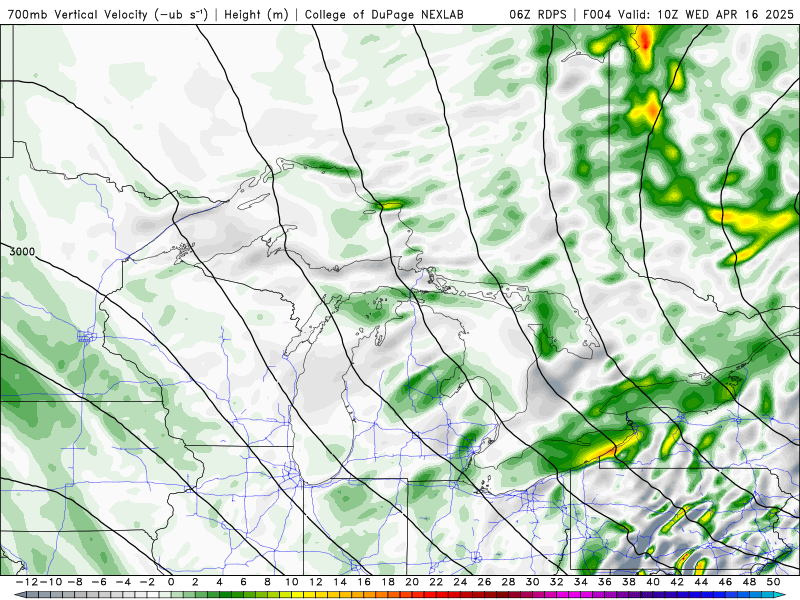Click the "40" colorbar label

[653, 582]
